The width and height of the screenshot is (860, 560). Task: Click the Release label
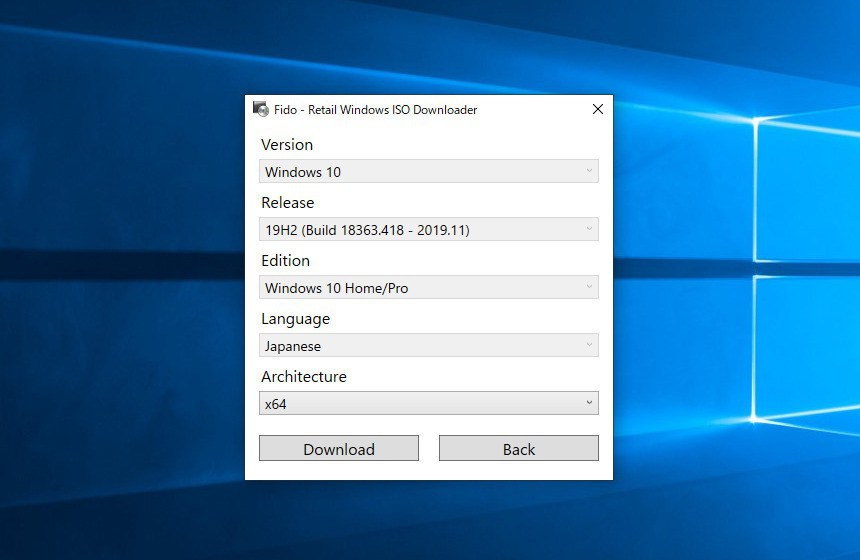288,203
